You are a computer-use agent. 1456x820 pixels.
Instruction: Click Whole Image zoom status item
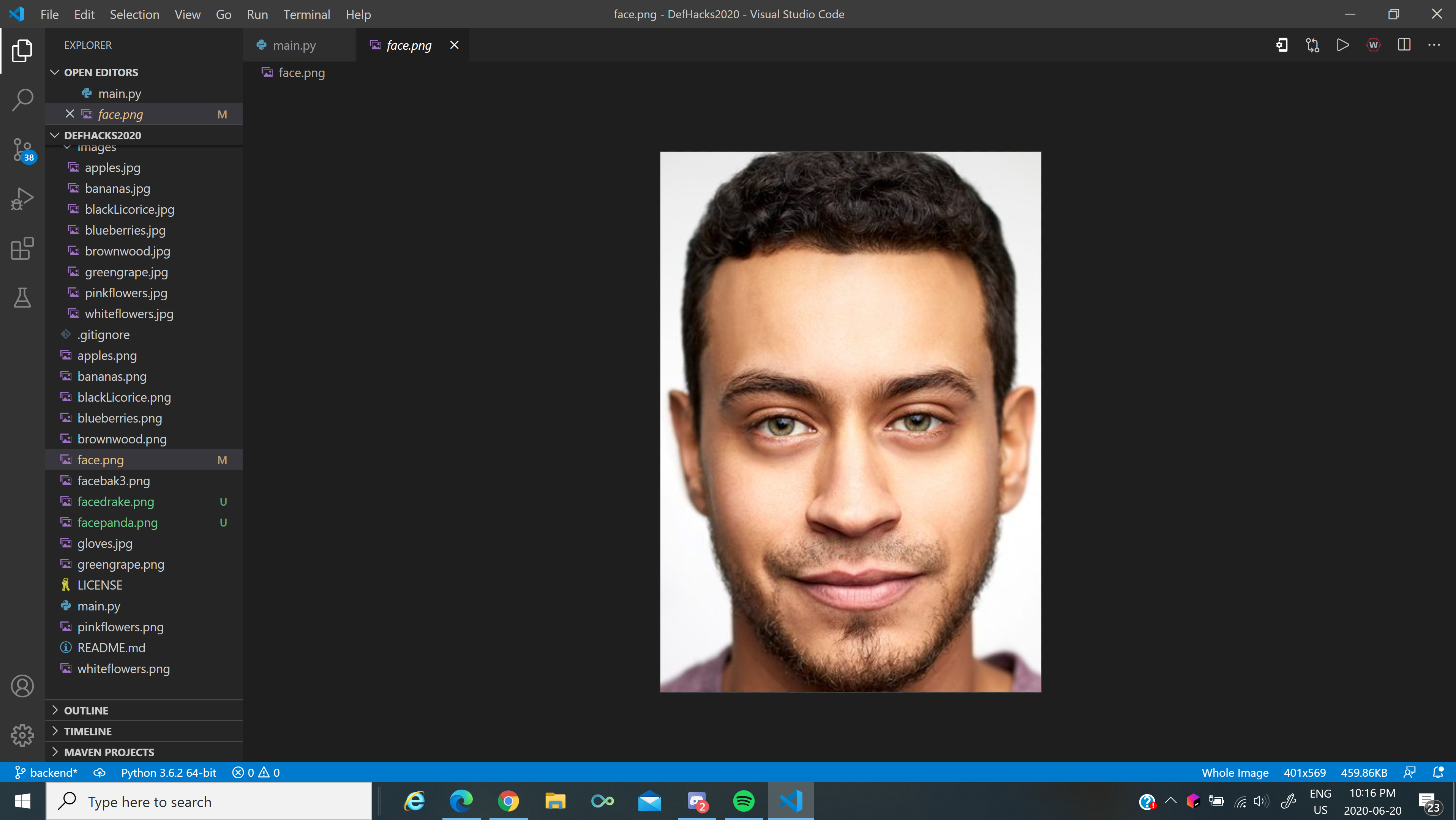(x=1235, y=773)
